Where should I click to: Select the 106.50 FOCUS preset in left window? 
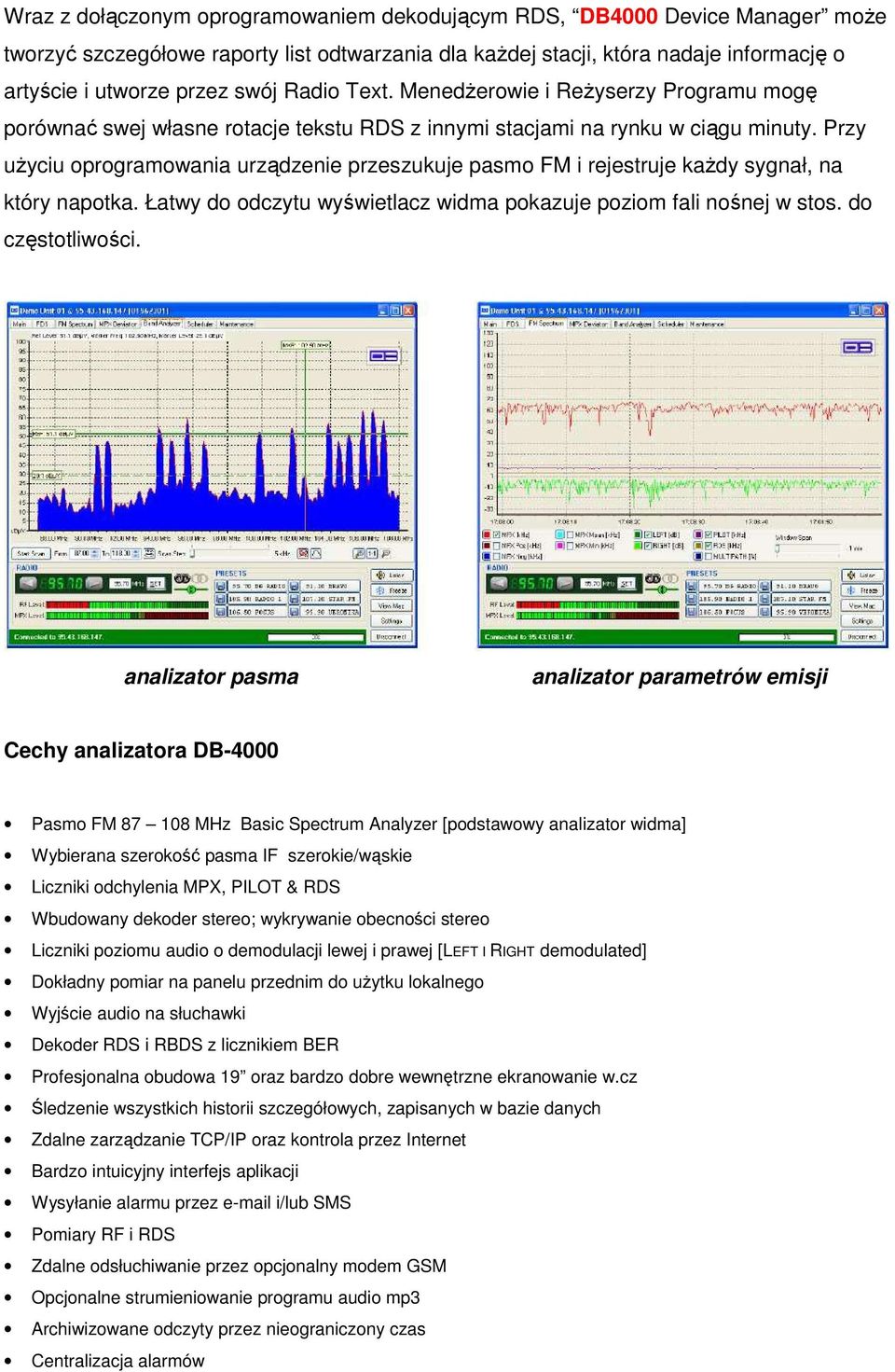click(258, 613)
